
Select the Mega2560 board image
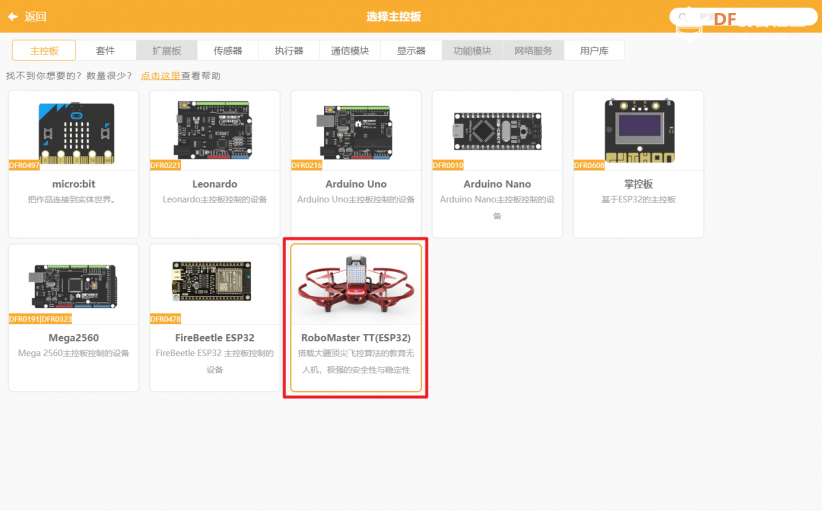pyautogui.click(x=73, y=286)
